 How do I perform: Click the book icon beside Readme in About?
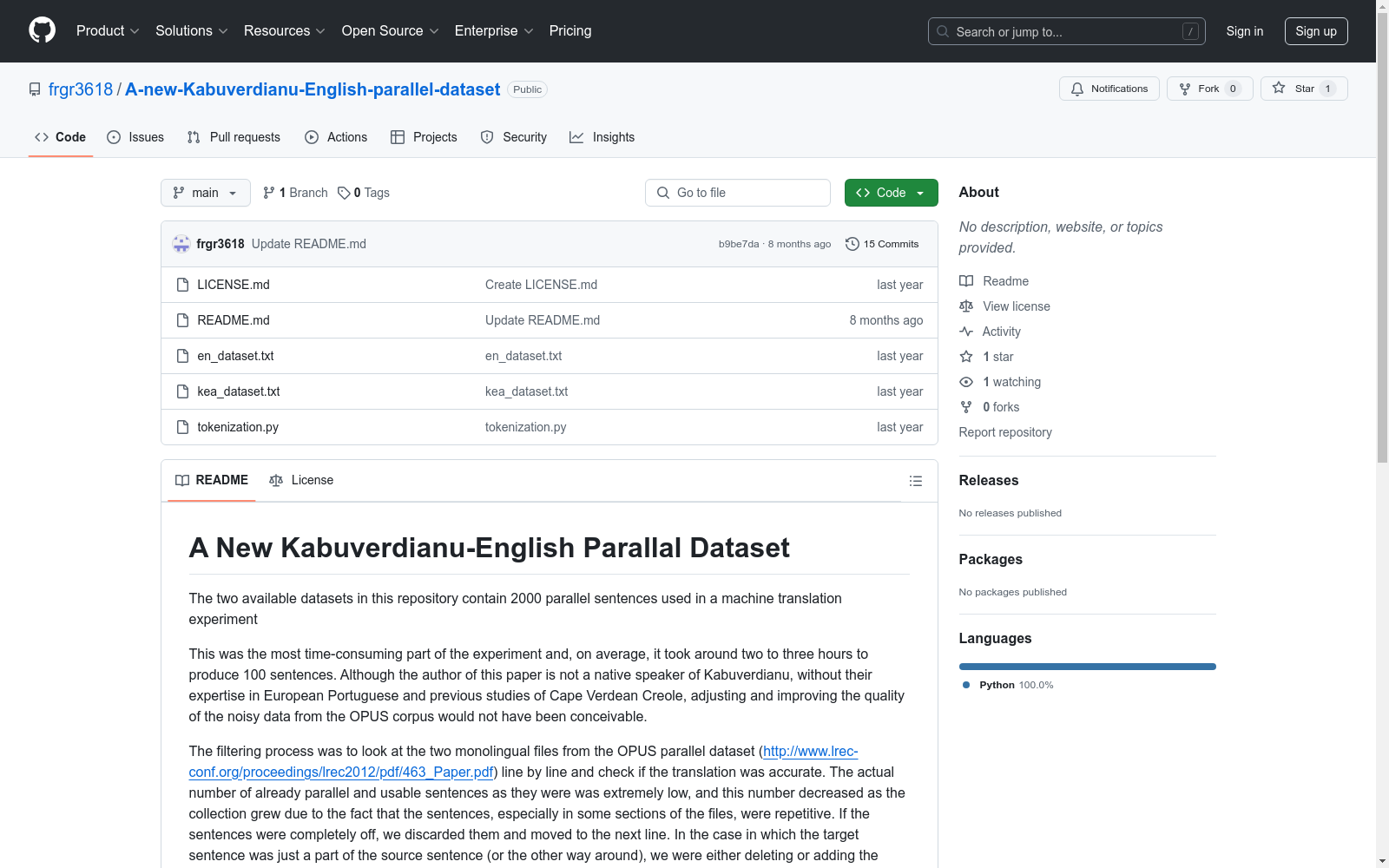pos(966,281)
